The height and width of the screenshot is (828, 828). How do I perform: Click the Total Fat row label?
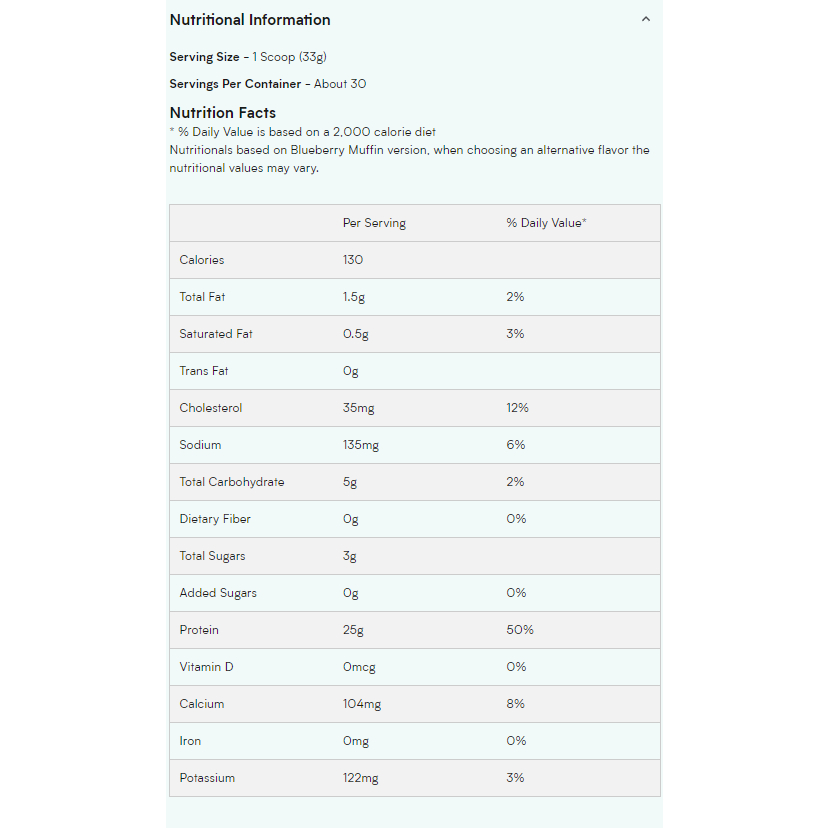[202, 297]
